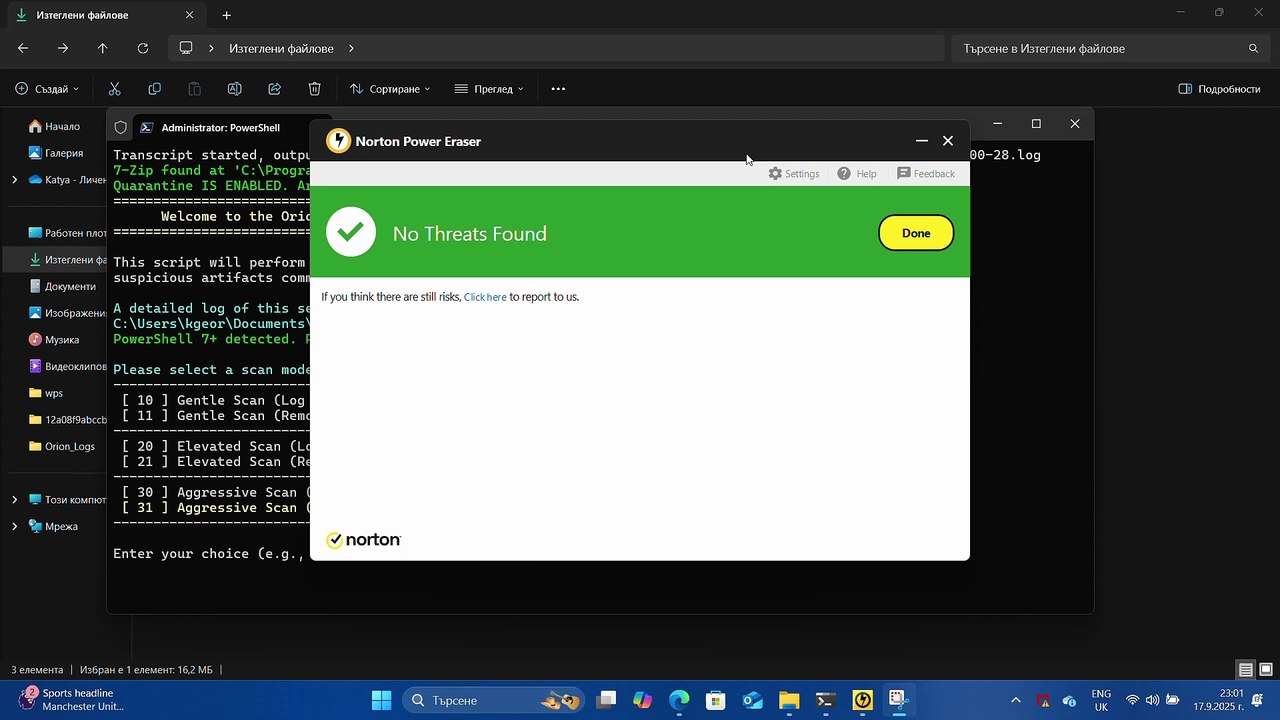Open Norton Power Eraser Settings
The width and height of the screenshot is (1280, 720).
click(x=794, y=174)
